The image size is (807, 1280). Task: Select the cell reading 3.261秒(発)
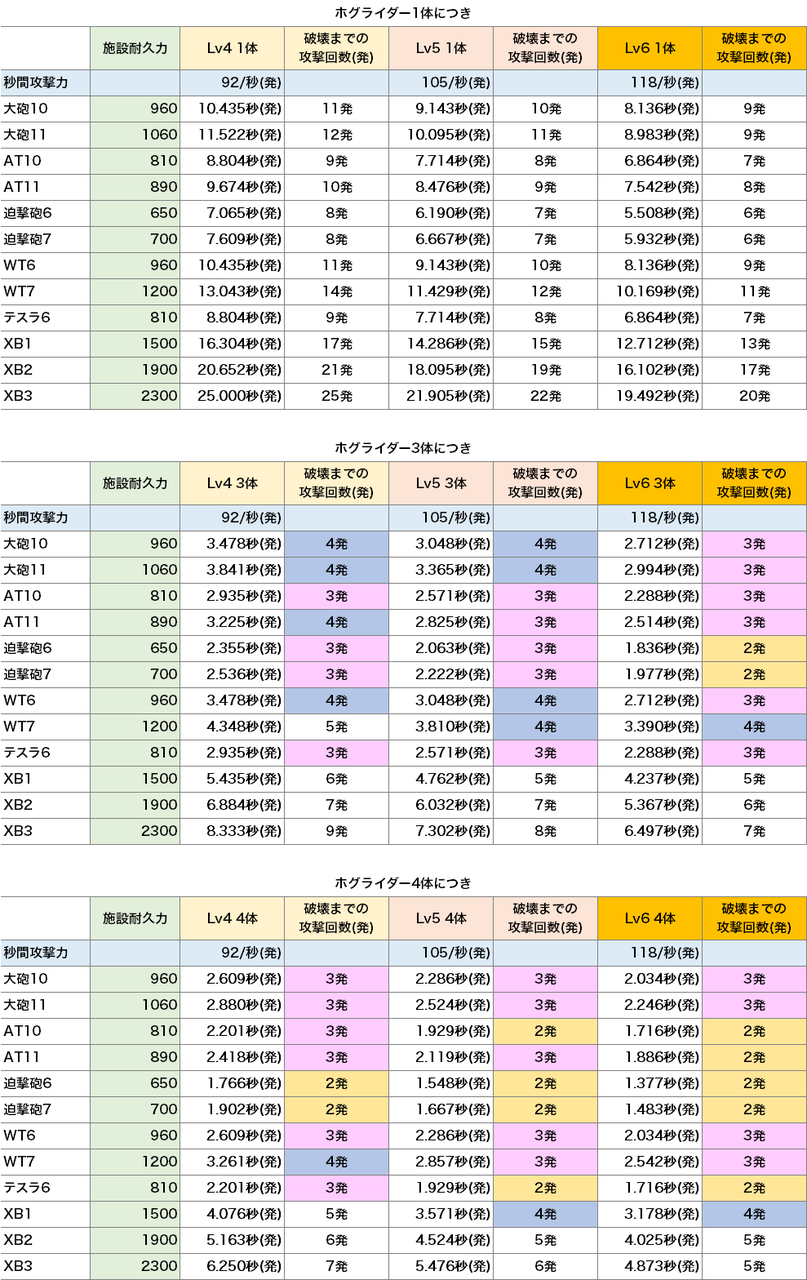pyautogui.click(x=233, y=1162)
